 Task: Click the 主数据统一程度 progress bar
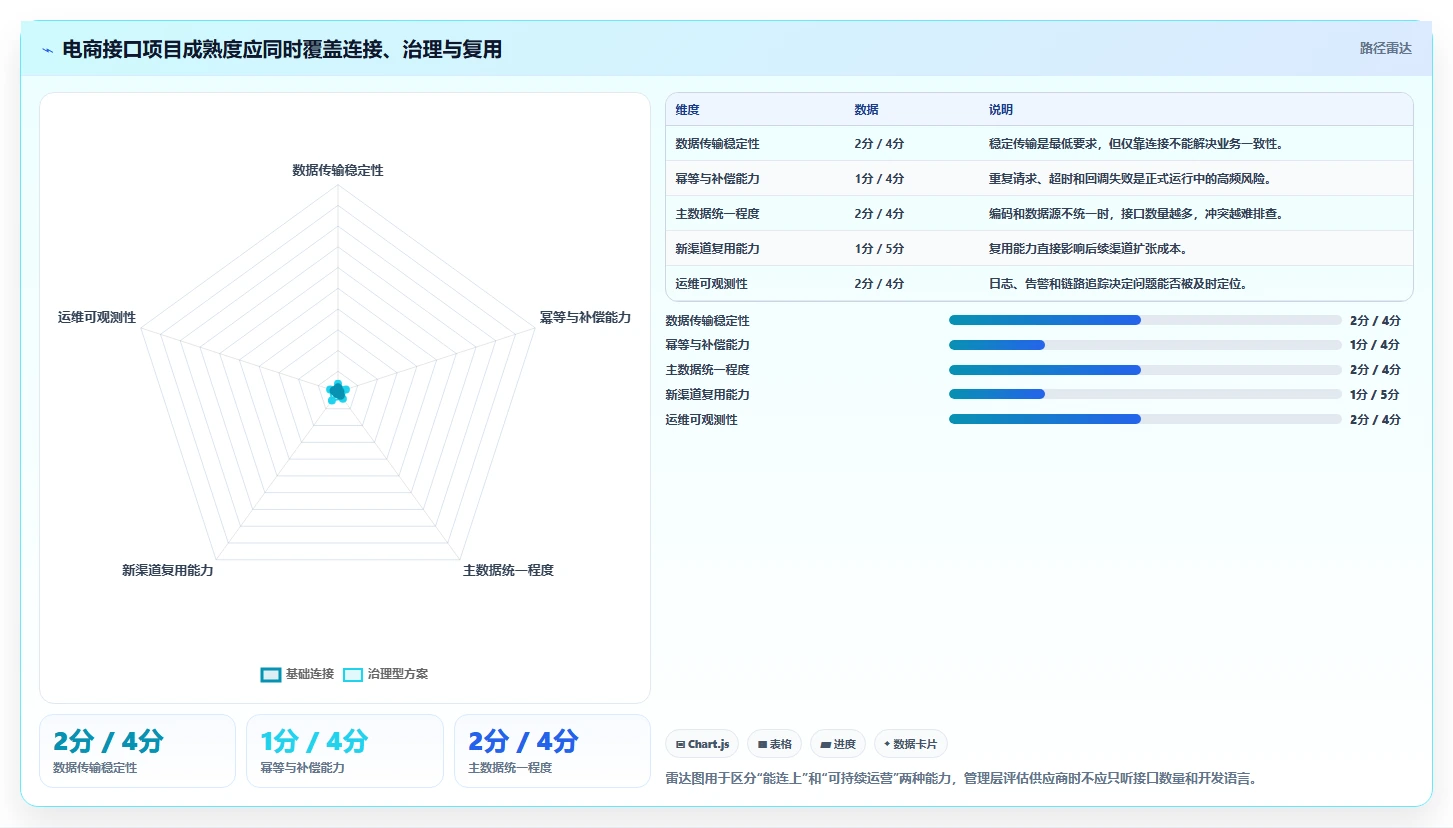click(1145, 370)
